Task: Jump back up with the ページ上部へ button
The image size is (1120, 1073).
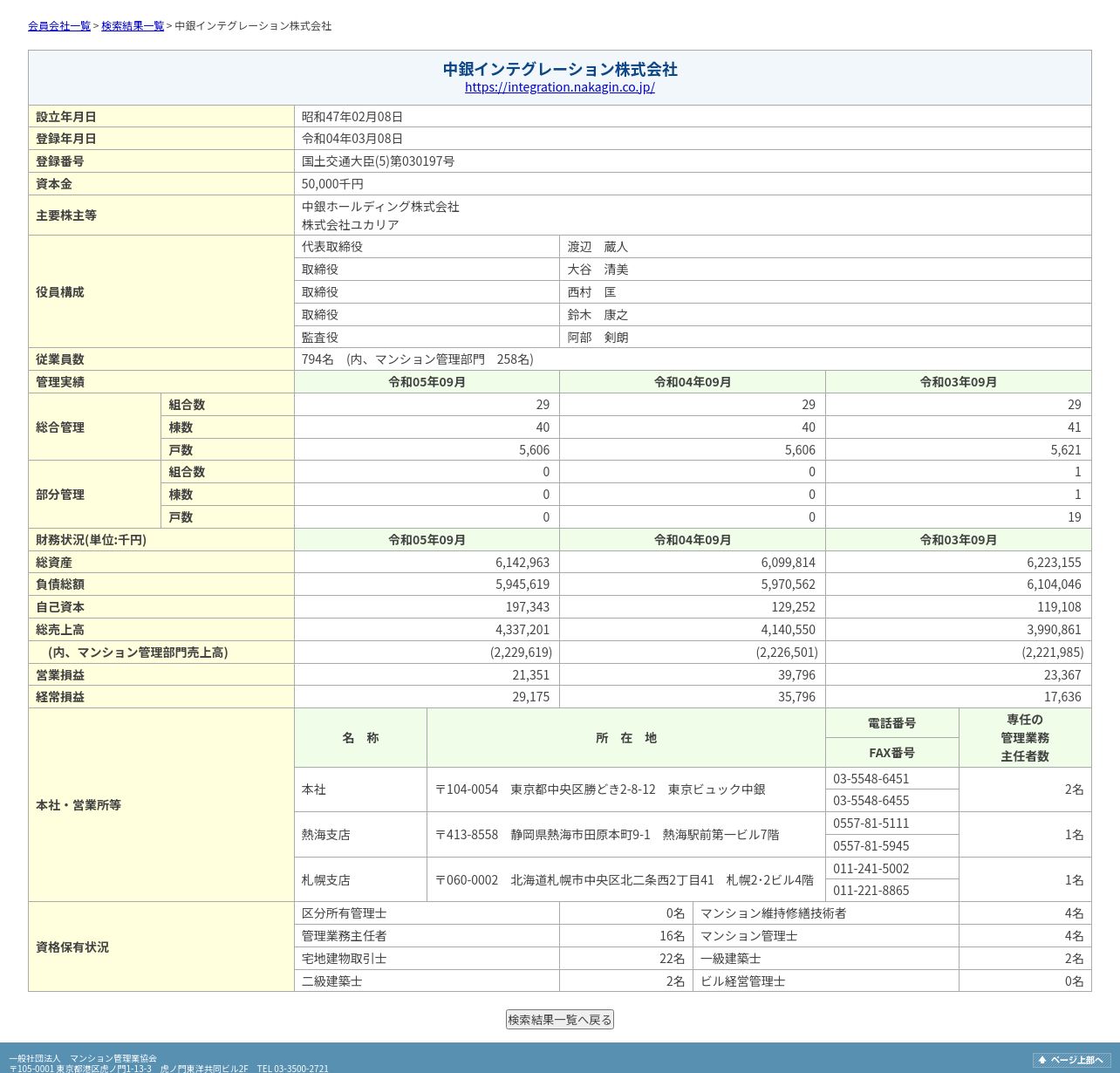Action: tap(1072, 1060)
